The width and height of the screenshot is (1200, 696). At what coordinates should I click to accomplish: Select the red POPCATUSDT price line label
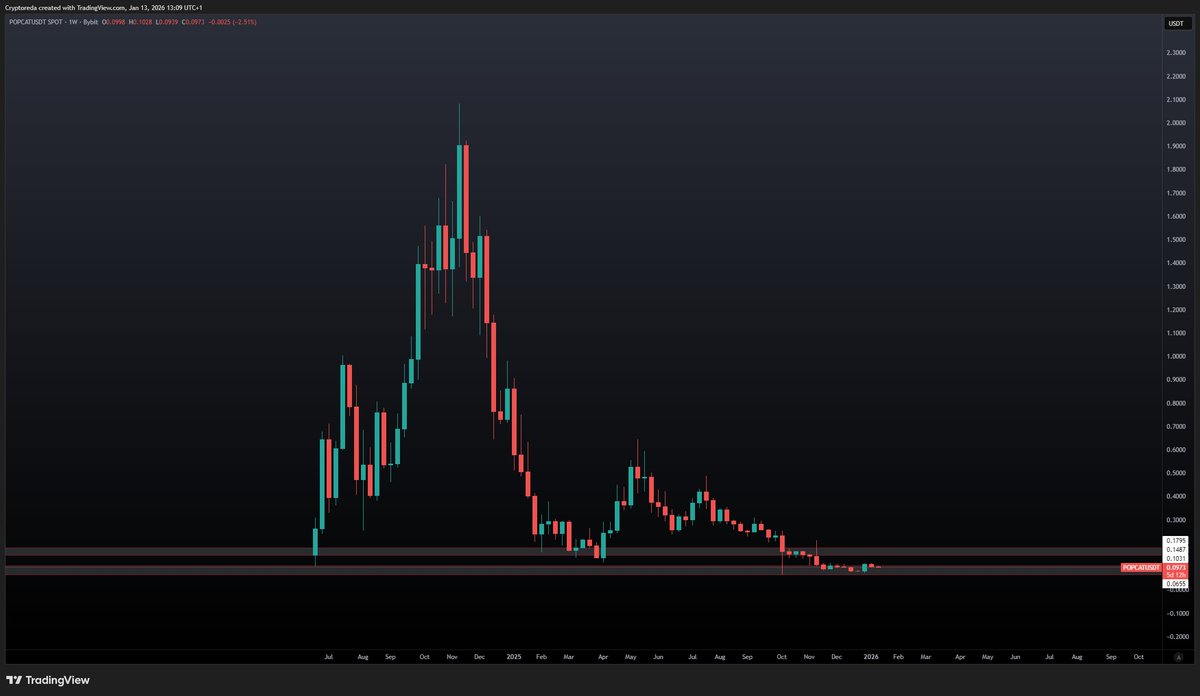coord(1141,567)
